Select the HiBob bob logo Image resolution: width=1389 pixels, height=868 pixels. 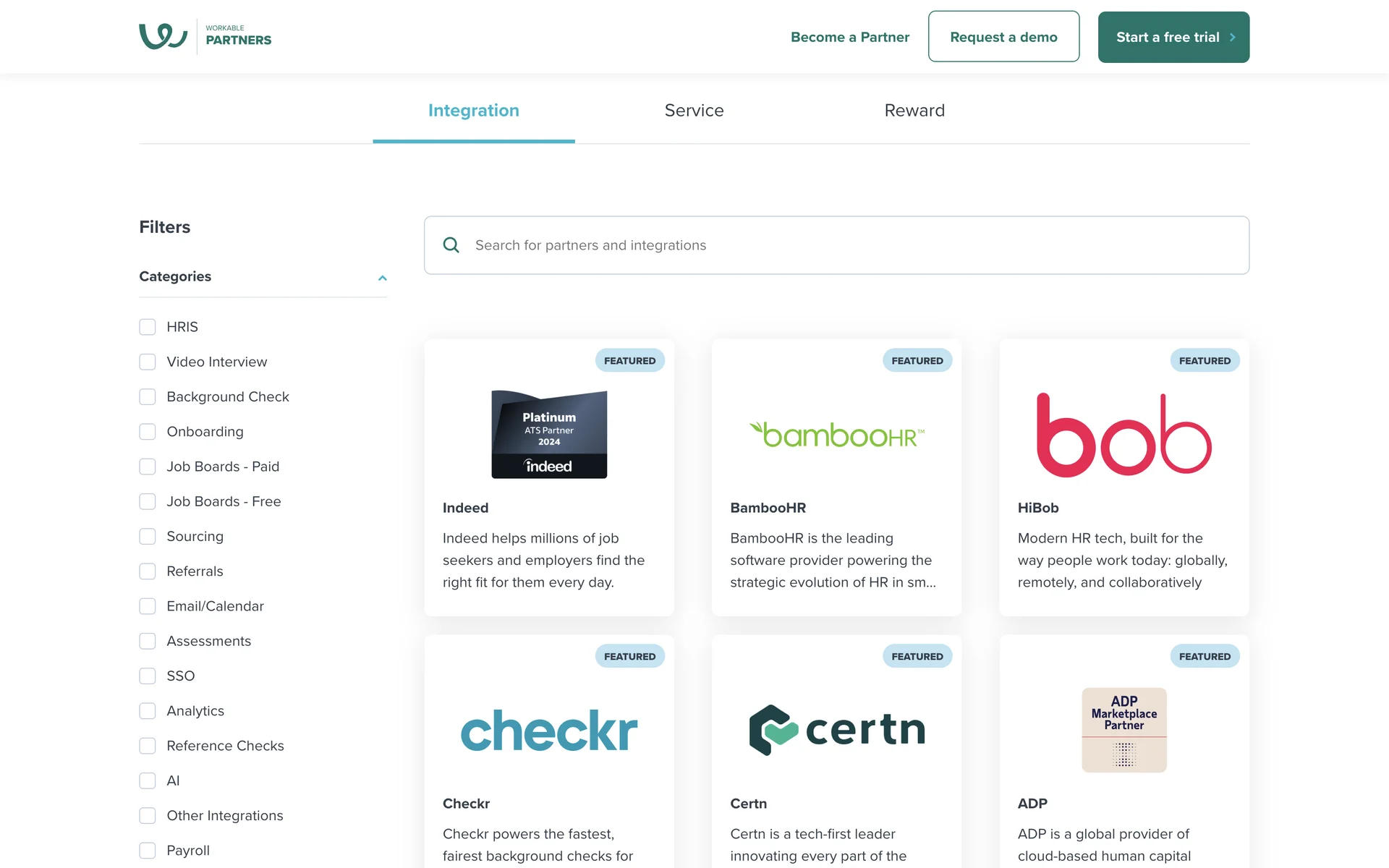(x=1123, y=435)
